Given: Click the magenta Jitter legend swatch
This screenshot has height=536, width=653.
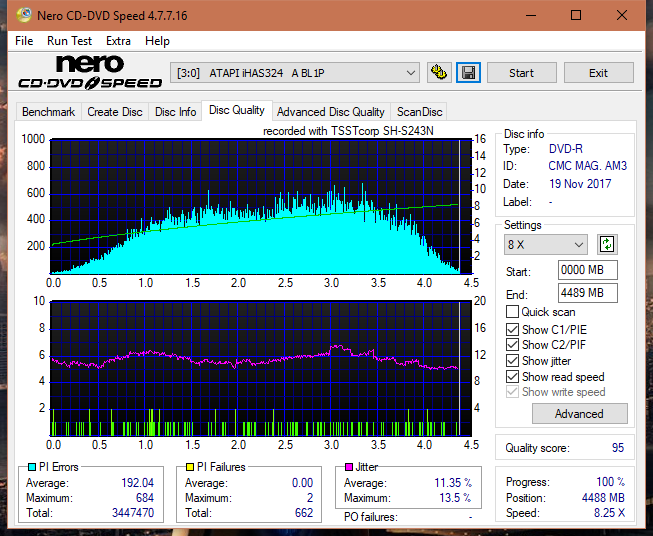Looking at the screenshot, I should click(x=349, y=467).
